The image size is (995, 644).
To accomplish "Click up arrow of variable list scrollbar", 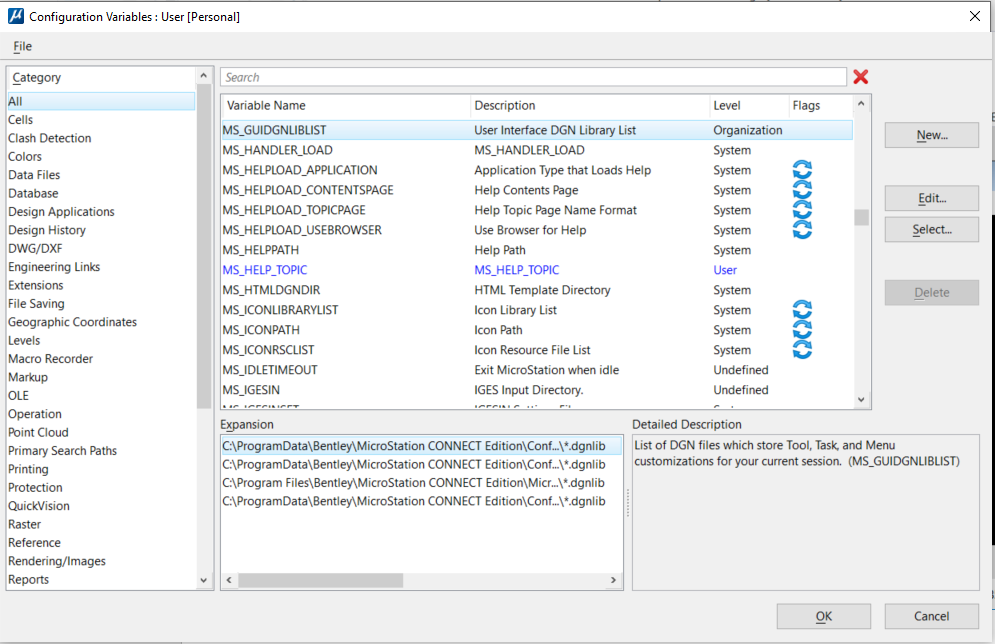I will click(x=861, y=103).
